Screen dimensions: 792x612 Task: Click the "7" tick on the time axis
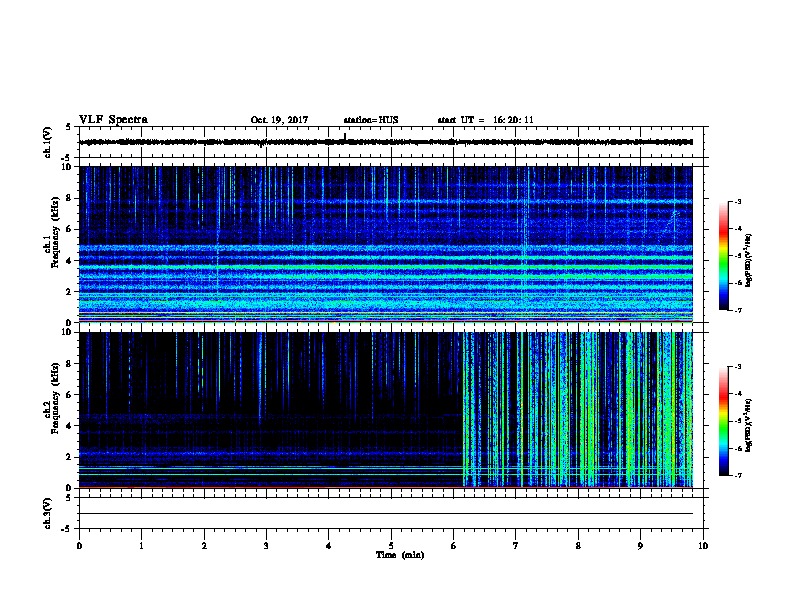pyautogui.click(x=516, y=546)
